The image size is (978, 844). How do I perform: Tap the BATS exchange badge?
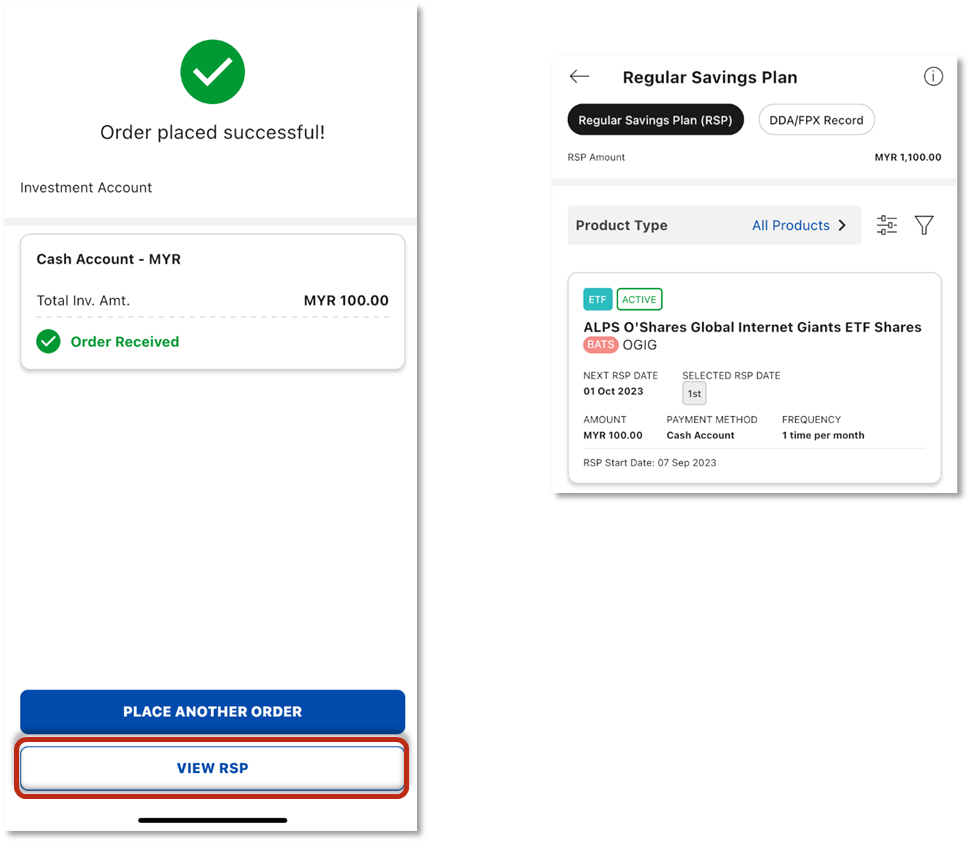600,344
